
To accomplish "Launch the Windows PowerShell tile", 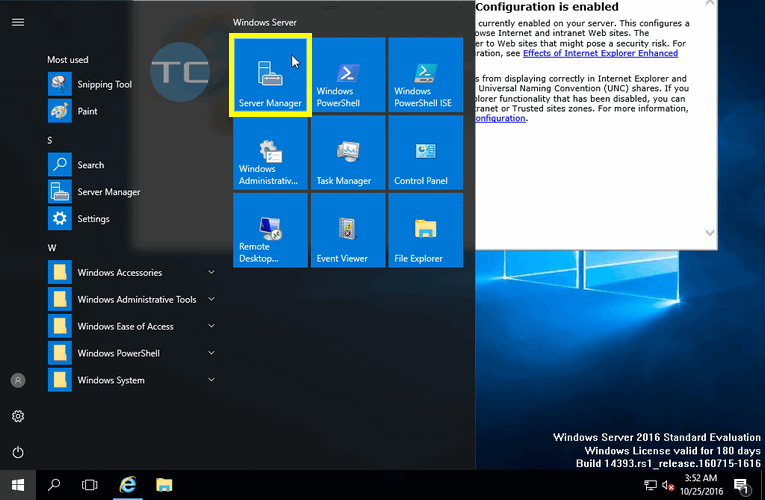I will (348, 75).
